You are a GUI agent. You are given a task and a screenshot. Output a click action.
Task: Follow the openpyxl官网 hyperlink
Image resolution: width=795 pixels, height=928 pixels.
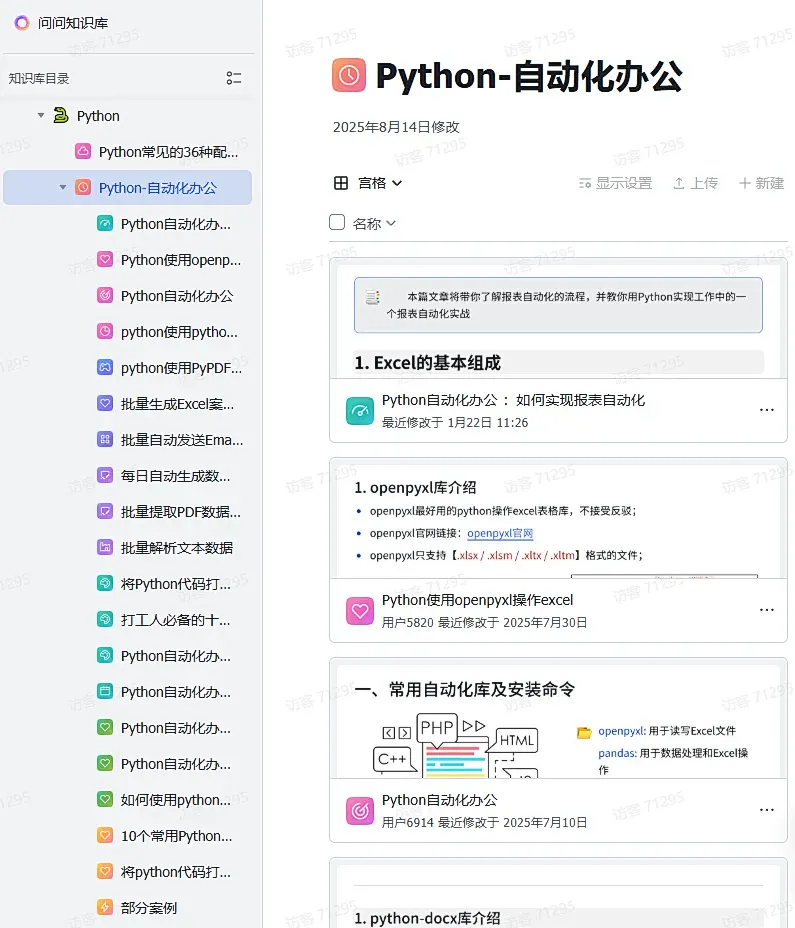tap(500, 533)
